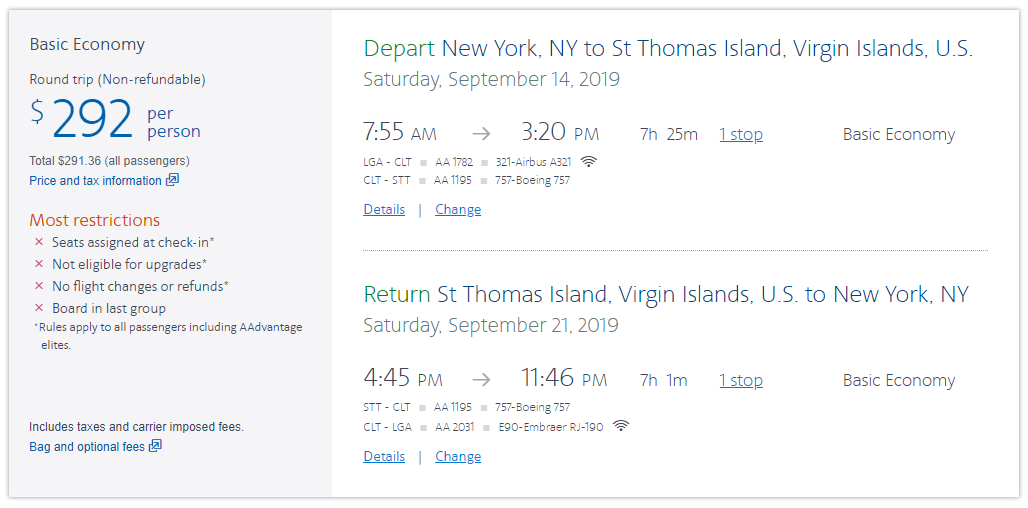1028x508 pixels.
Task: Open the Bag and optional fees link
Action: pos(87,447)
